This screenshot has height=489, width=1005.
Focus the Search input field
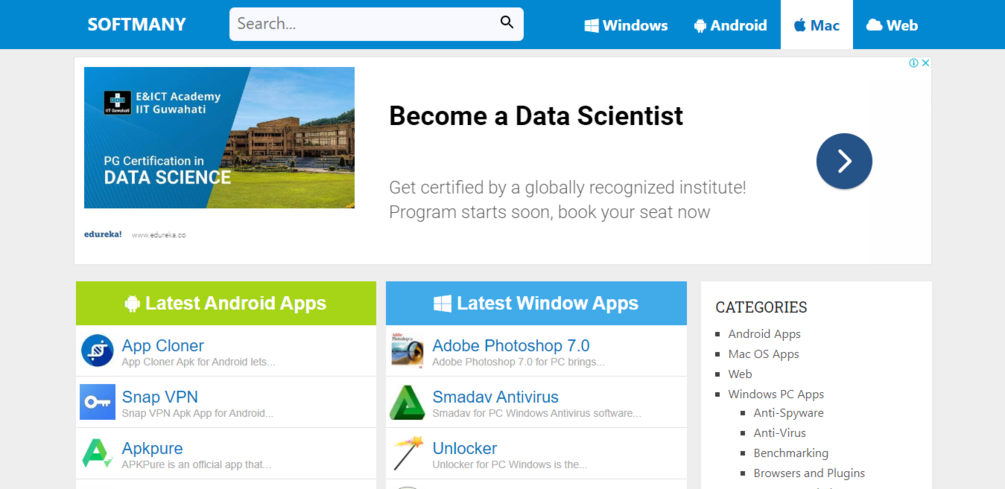coord(365,24)
